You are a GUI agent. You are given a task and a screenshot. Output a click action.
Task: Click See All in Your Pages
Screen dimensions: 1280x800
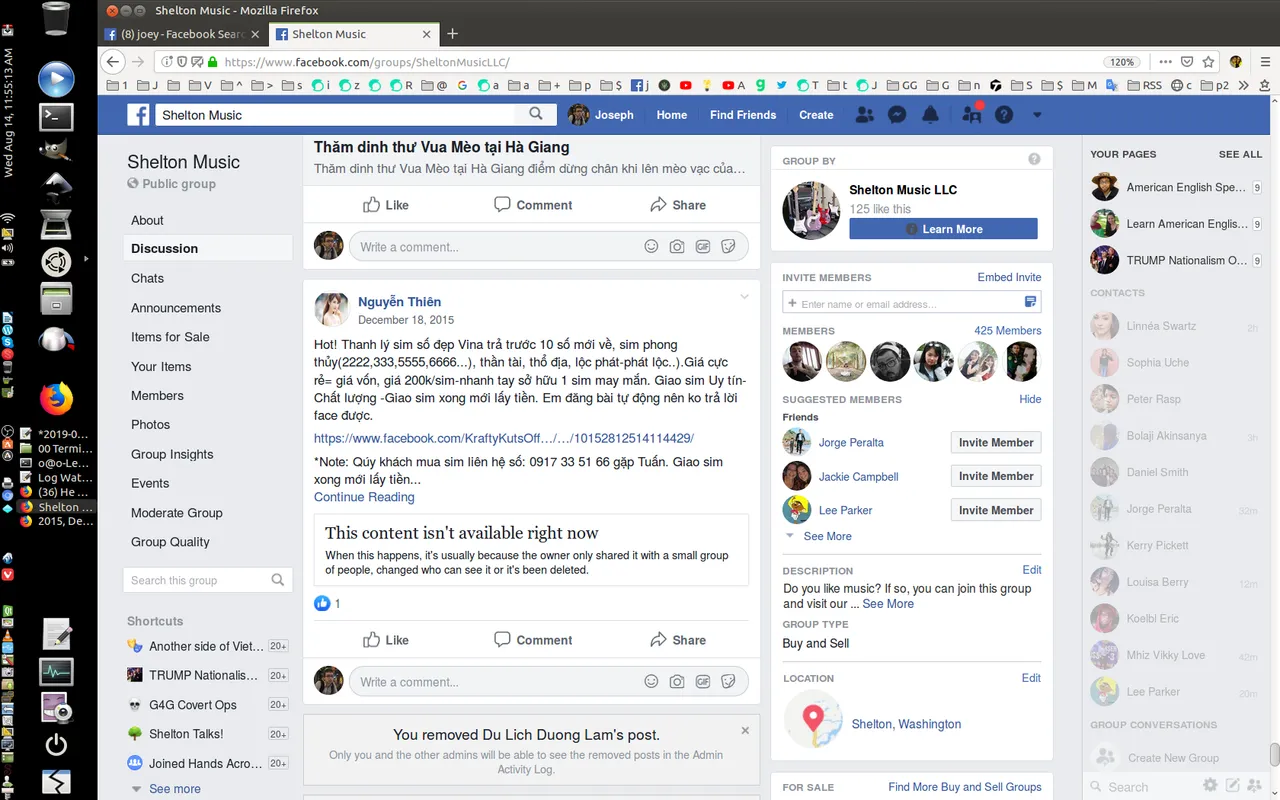[x=1240, y=154]
